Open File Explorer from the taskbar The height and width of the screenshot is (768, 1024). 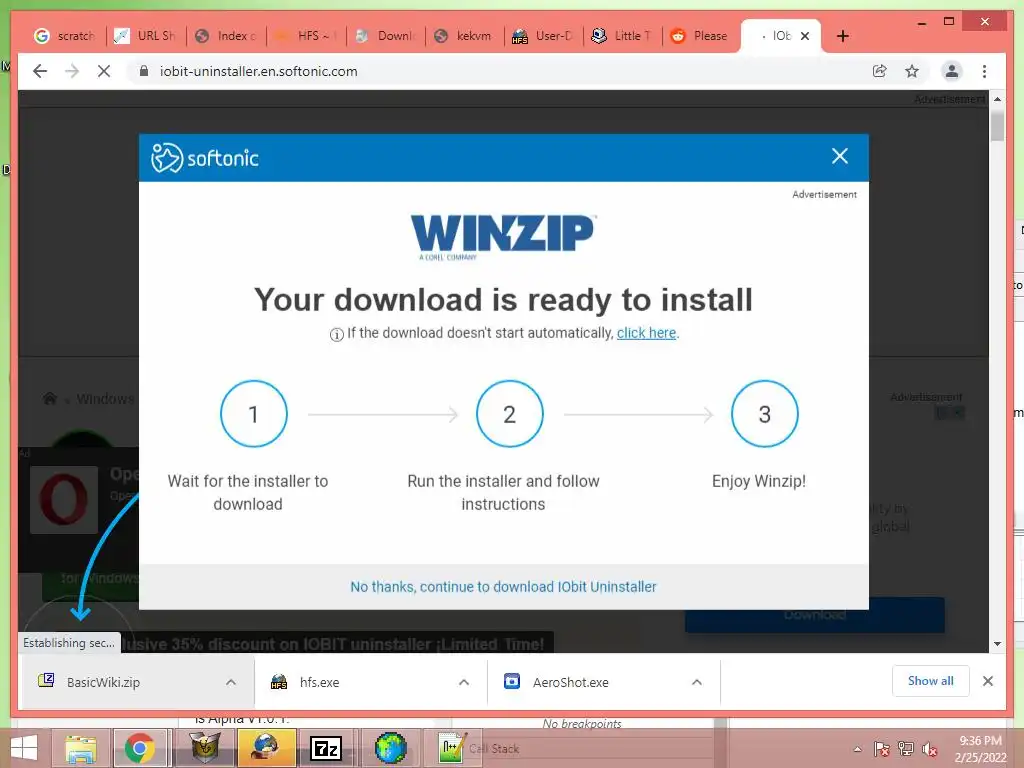[80, 748]
